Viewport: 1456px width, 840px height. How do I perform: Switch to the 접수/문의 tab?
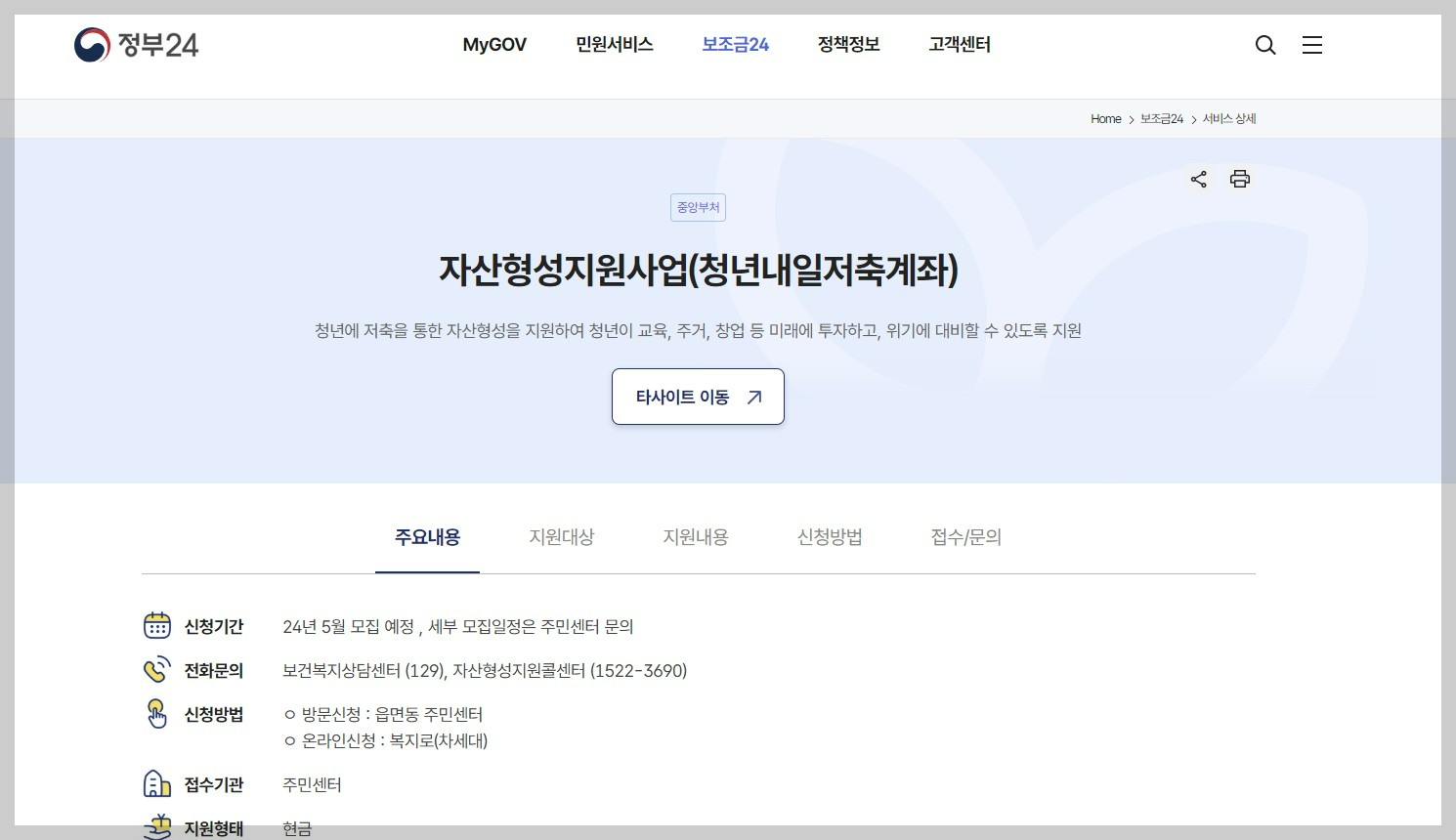coord(966,537)
